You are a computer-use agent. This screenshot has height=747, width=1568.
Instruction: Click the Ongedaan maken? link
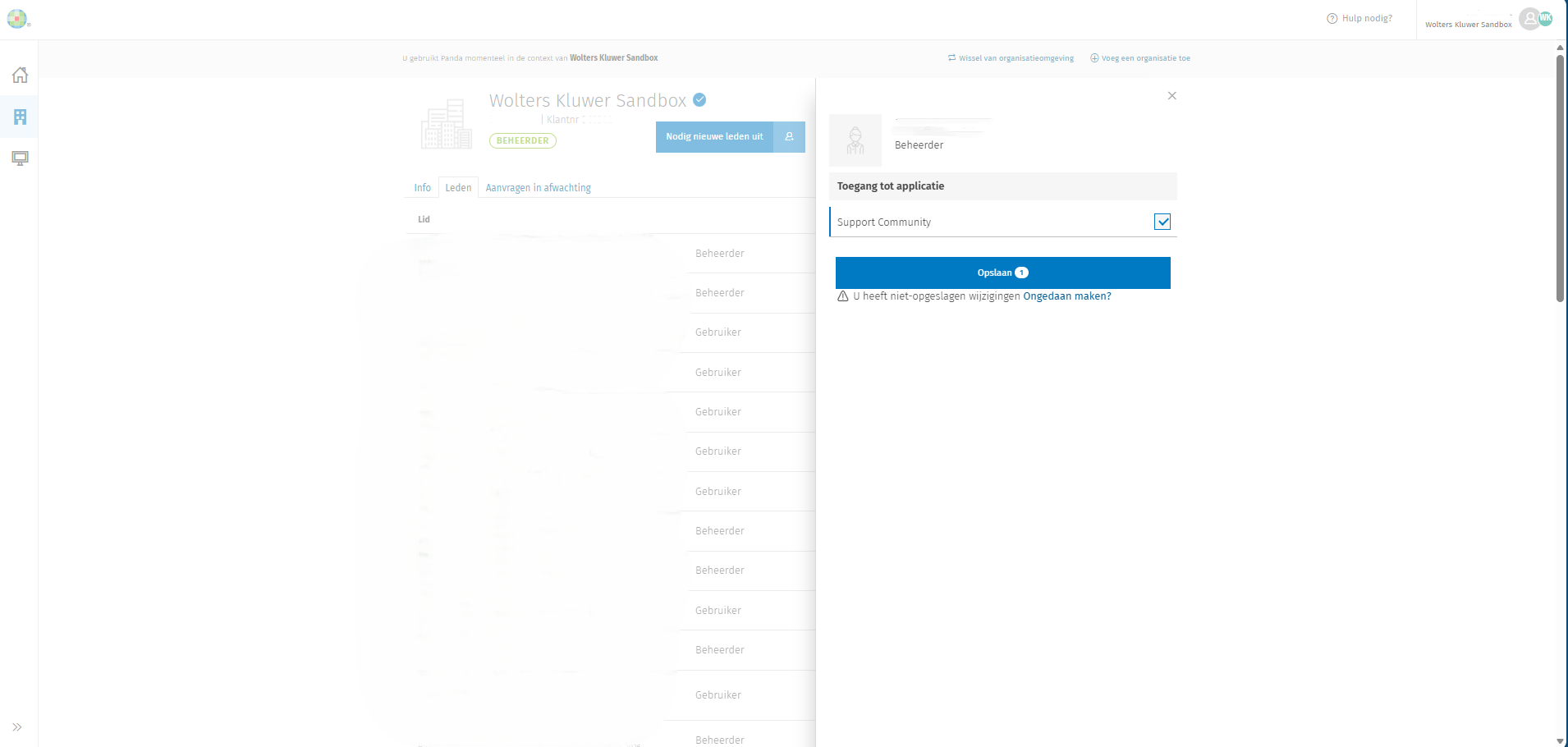point(1067,296)
